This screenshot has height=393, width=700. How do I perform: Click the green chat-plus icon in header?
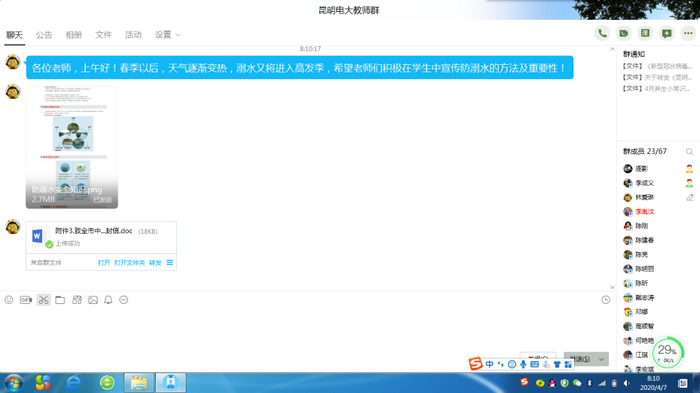click(667, 33)
